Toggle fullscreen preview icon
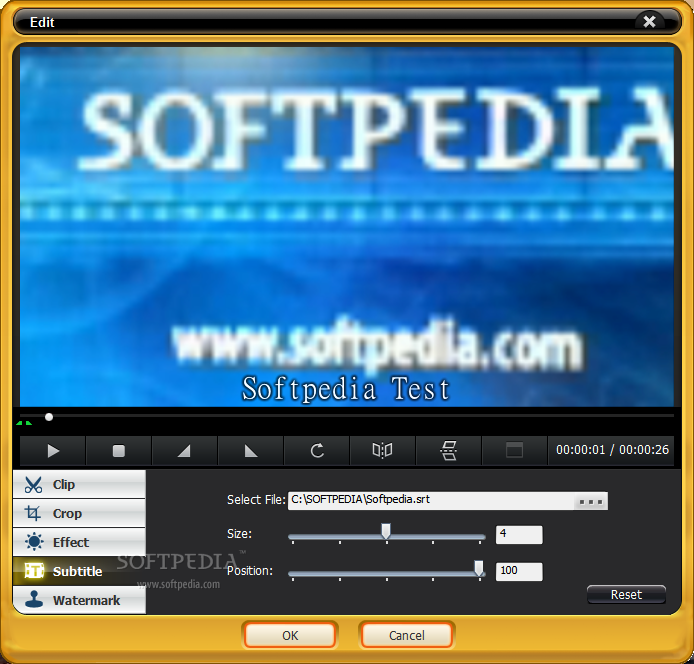Screen dimensions: 694x664 514,451
